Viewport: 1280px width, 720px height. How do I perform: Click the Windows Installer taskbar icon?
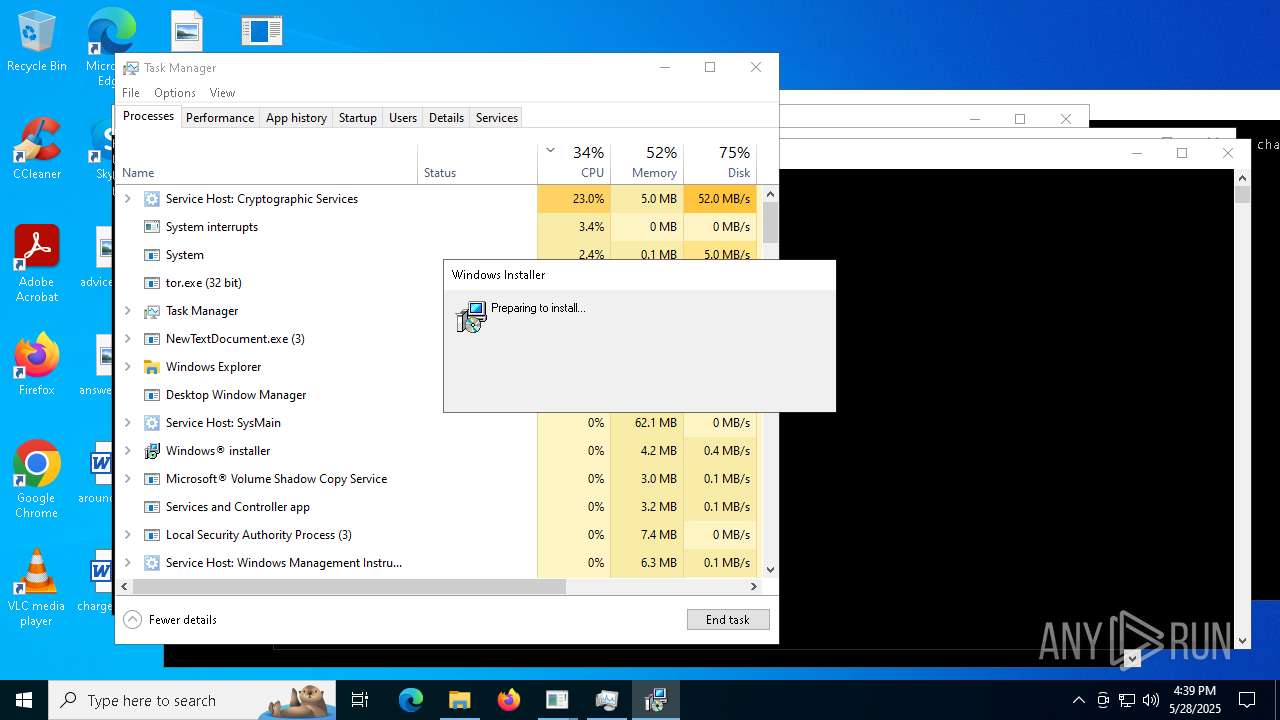tap(655, 700)
